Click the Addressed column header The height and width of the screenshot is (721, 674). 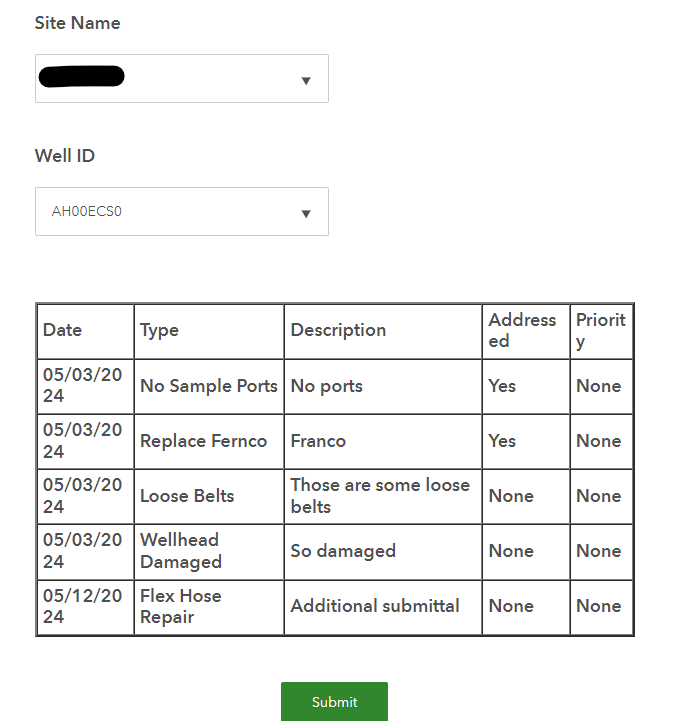pyautogui.click(x=522, y=330)
